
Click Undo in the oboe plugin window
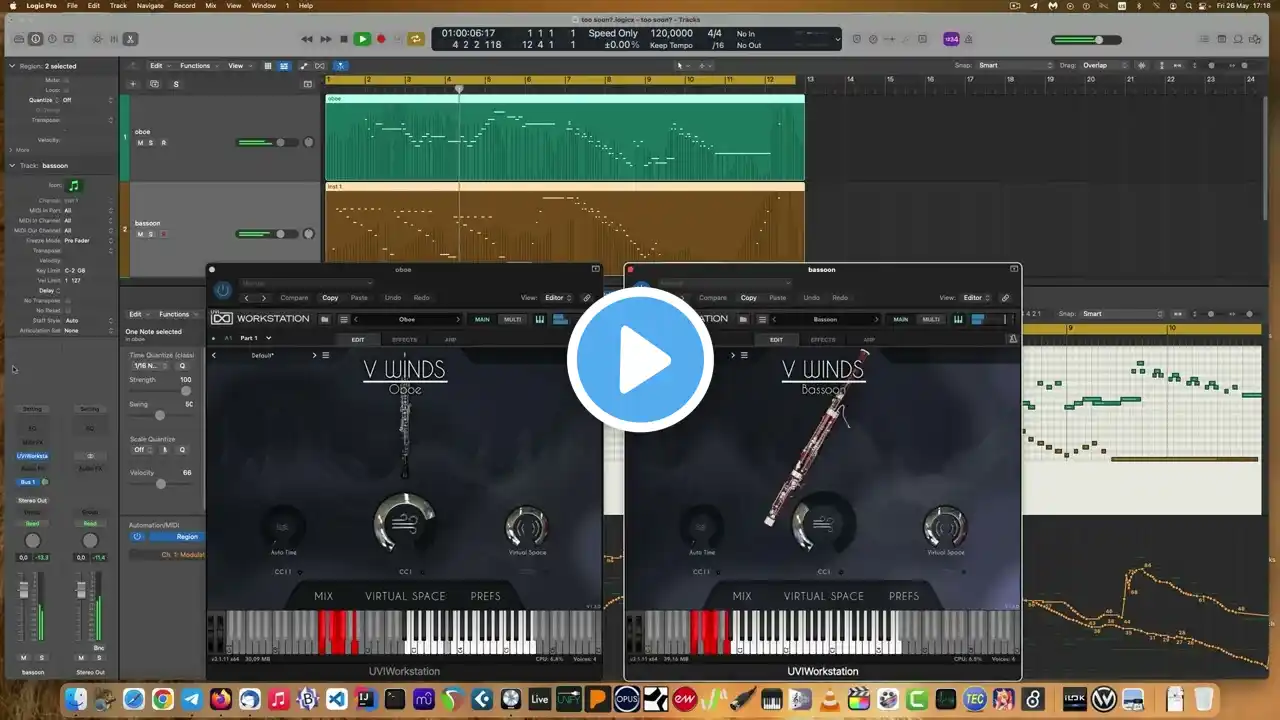[x=393, y=298]
